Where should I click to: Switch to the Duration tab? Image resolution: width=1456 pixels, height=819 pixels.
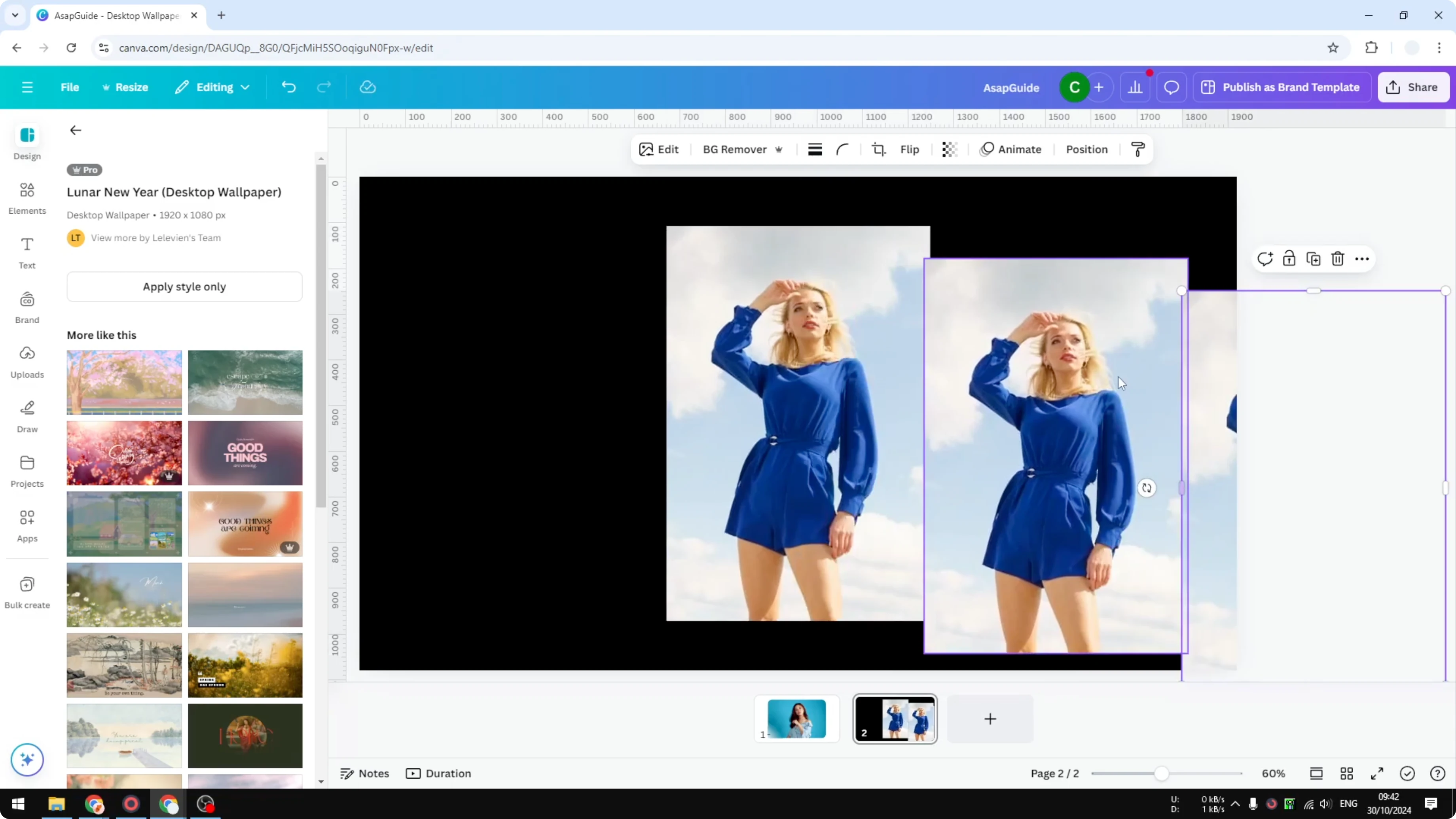439,773
